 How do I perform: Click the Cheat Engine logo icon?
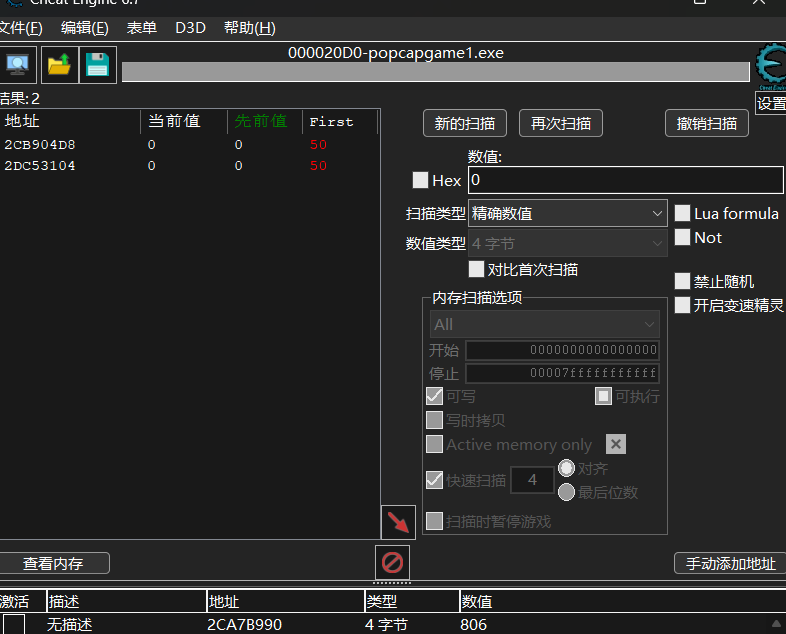772,64
